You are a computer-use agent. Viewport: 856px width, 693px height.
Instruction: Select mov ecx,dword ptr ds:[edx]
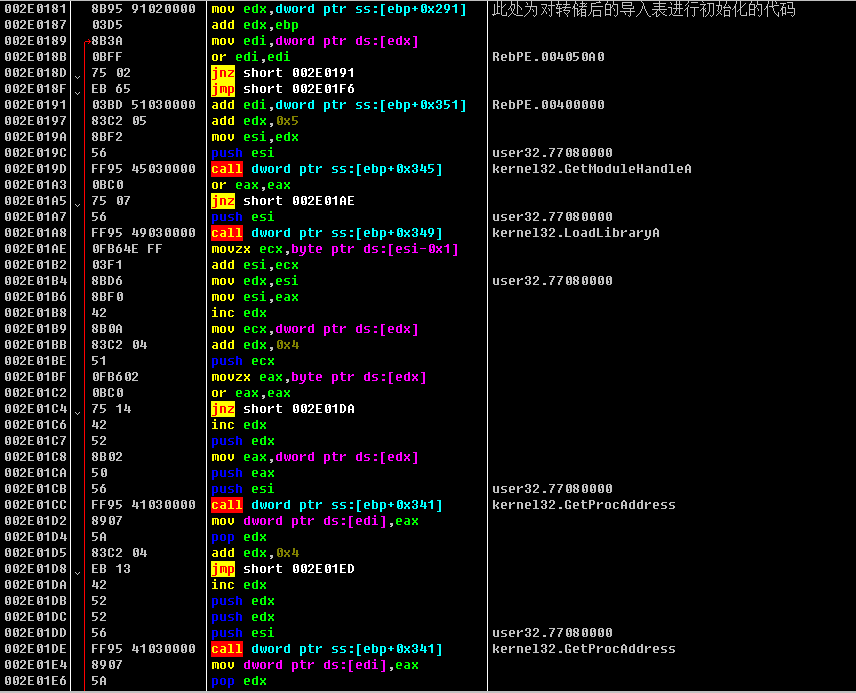315,329
